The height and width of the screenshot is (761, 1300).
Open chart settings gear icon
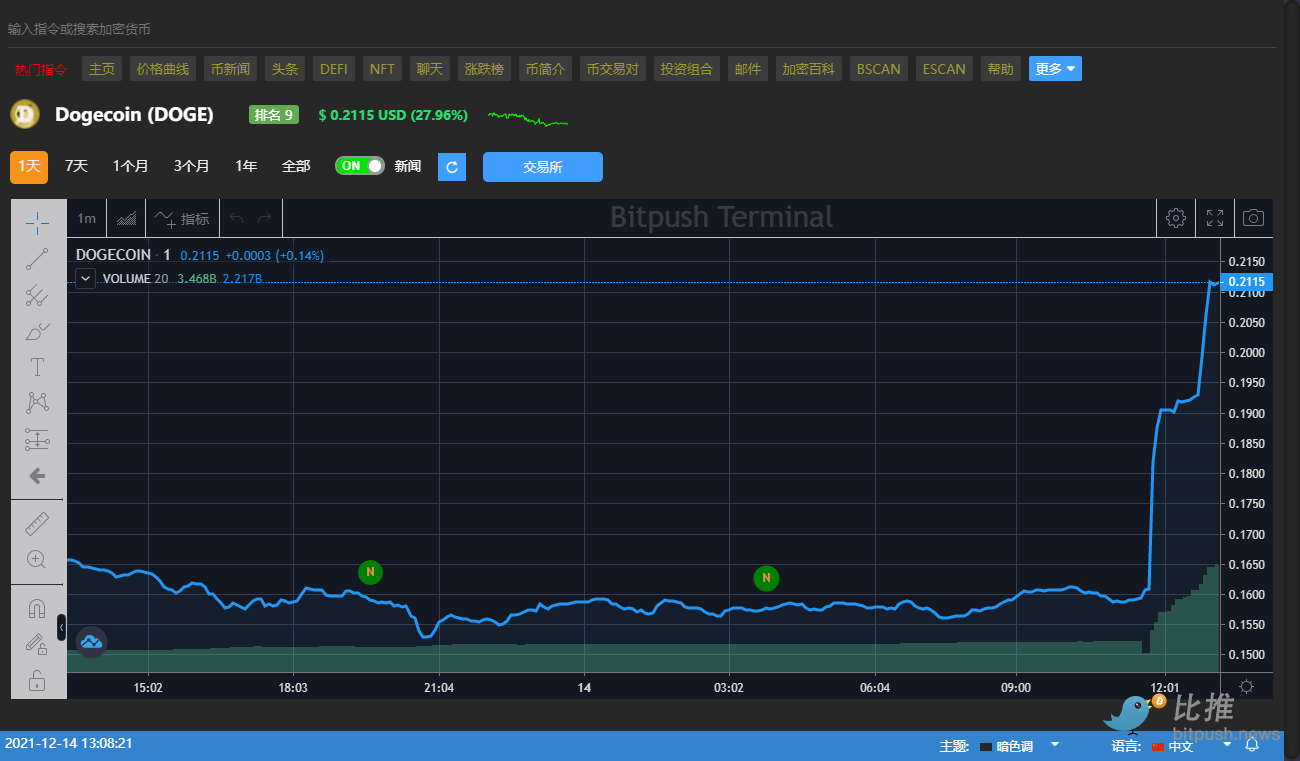tap(1176, 218)
